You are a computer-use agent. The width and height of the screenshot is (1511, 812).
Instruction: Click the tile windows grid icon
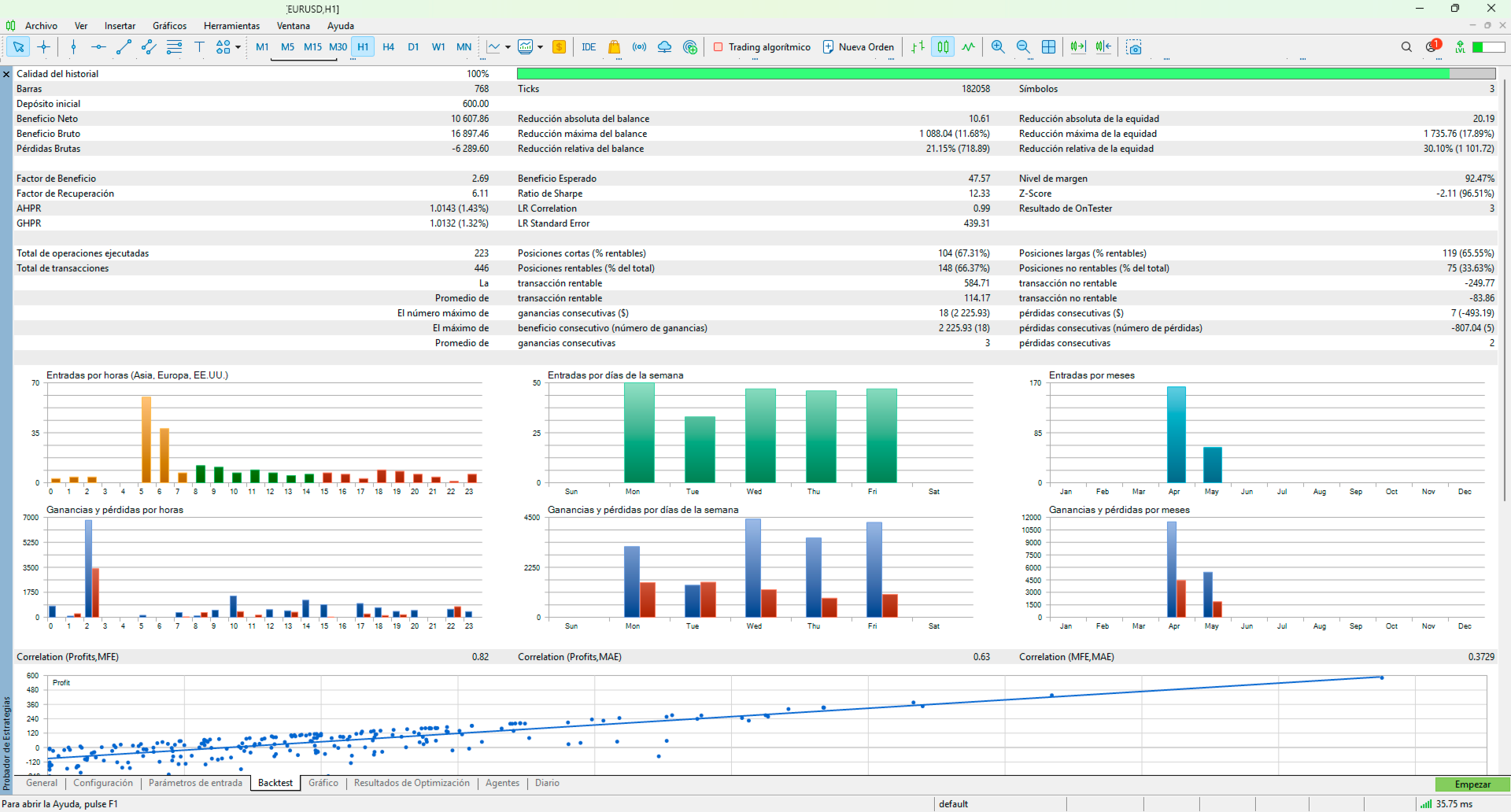(x=1049, y=47)
